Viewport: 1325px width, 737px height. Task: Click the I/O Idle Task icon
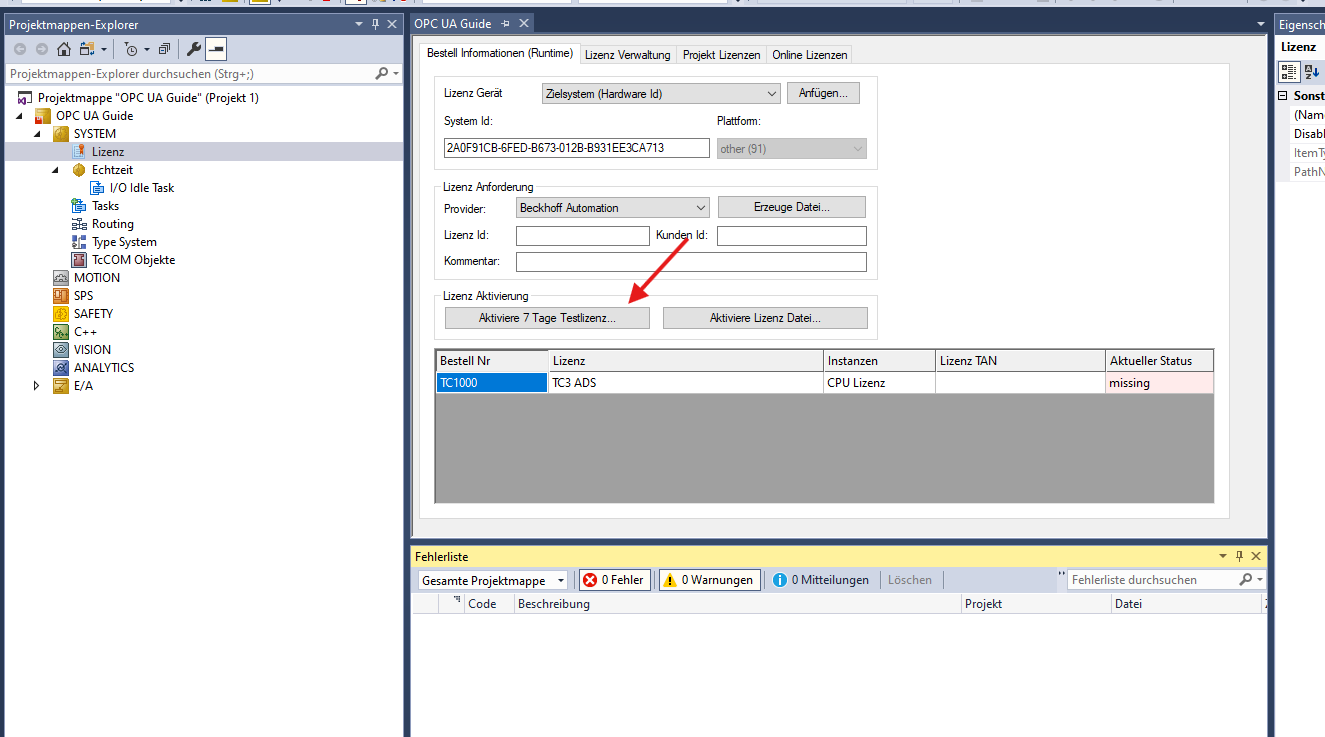tap(98, 188)
